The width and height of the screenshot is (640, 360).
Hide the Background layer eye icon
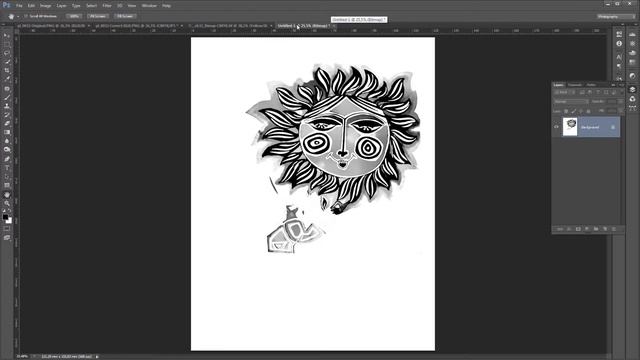556,127
